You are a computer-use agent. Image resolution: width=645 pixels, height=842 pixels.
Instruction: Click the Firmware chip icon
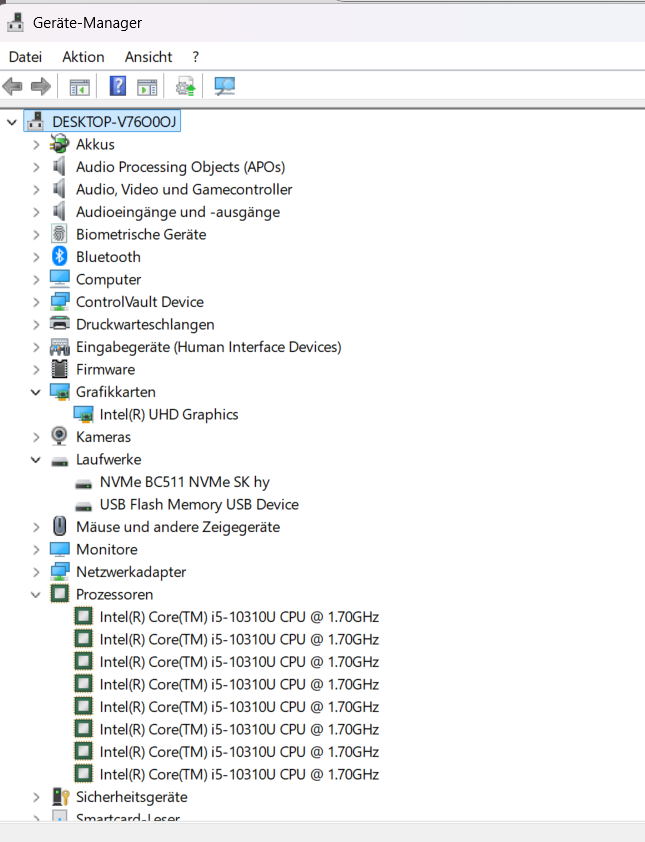(x=60, y=369)
